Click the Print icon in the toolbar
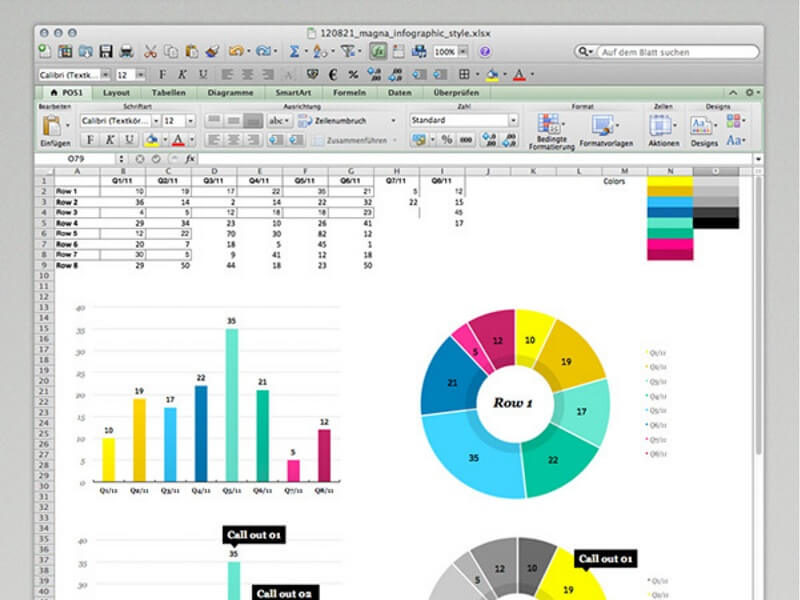 126,51
